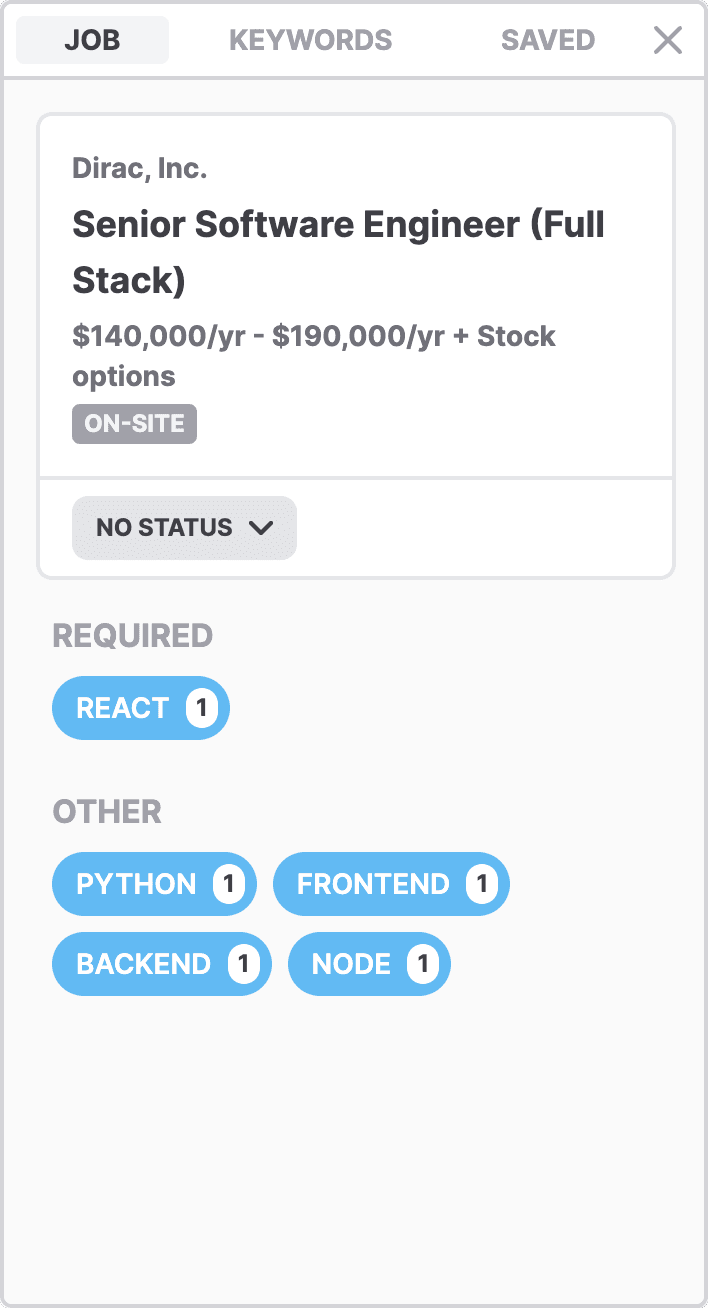
Task: Click the count badge on PYTHON
Action: point(228,884)
